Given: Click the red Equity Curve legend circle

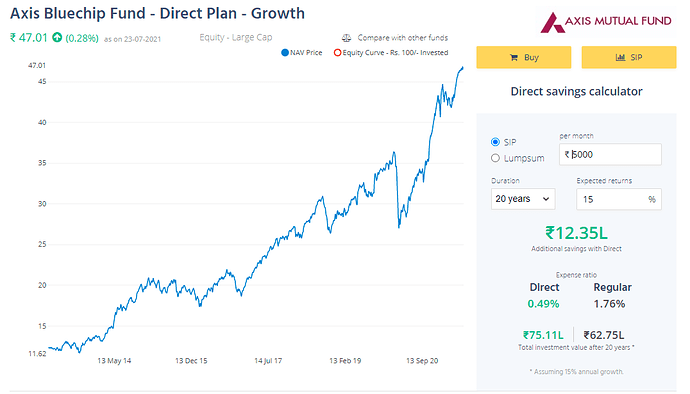Looking at the screenshot, I should 337,53.
